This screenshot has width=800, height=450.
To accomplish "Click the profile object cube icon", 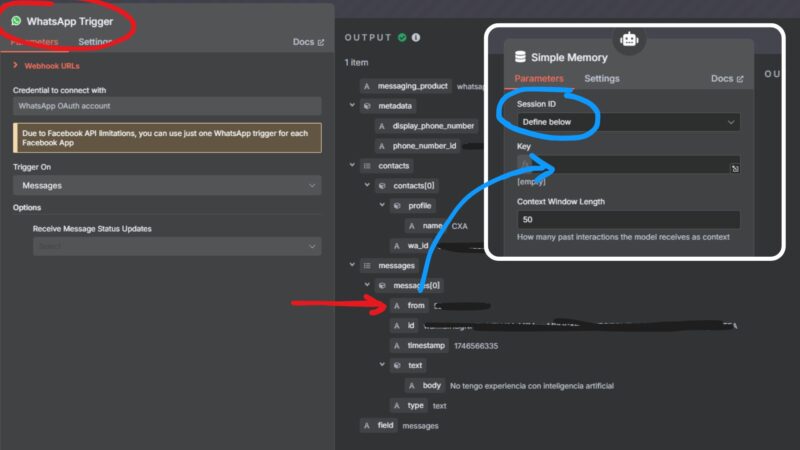I will pyautogui.click(x=397, y=206).
